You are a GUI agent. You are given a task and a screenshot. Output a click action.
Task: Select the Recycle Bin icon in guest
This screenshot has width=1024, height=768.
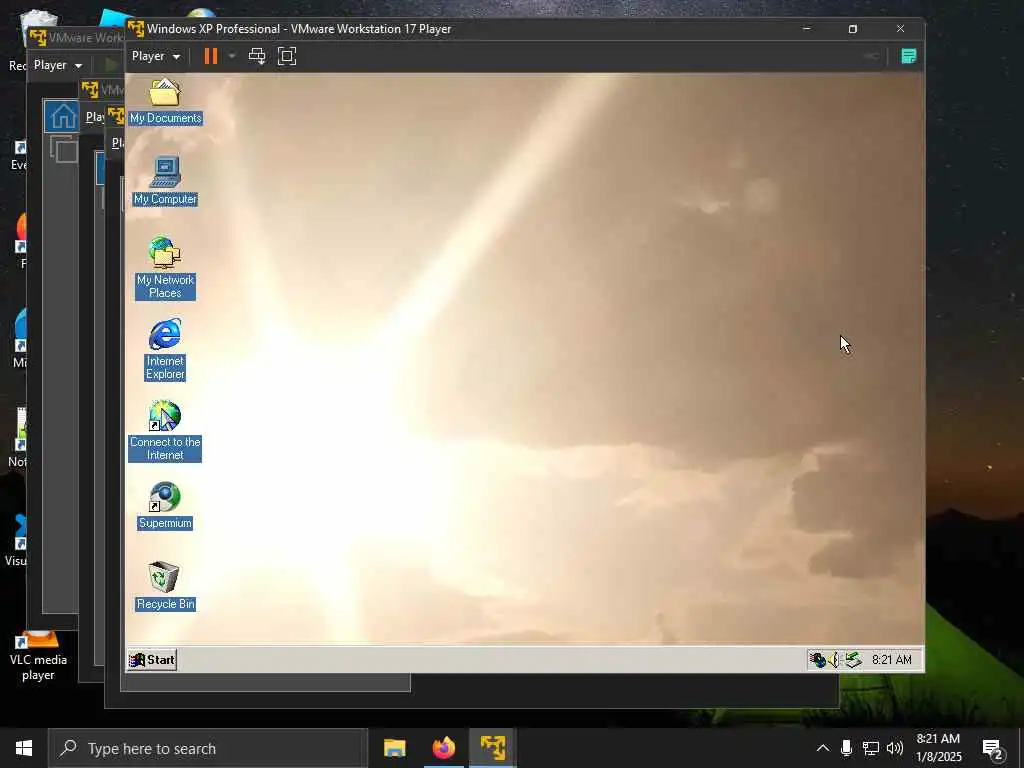click(165, 586)
